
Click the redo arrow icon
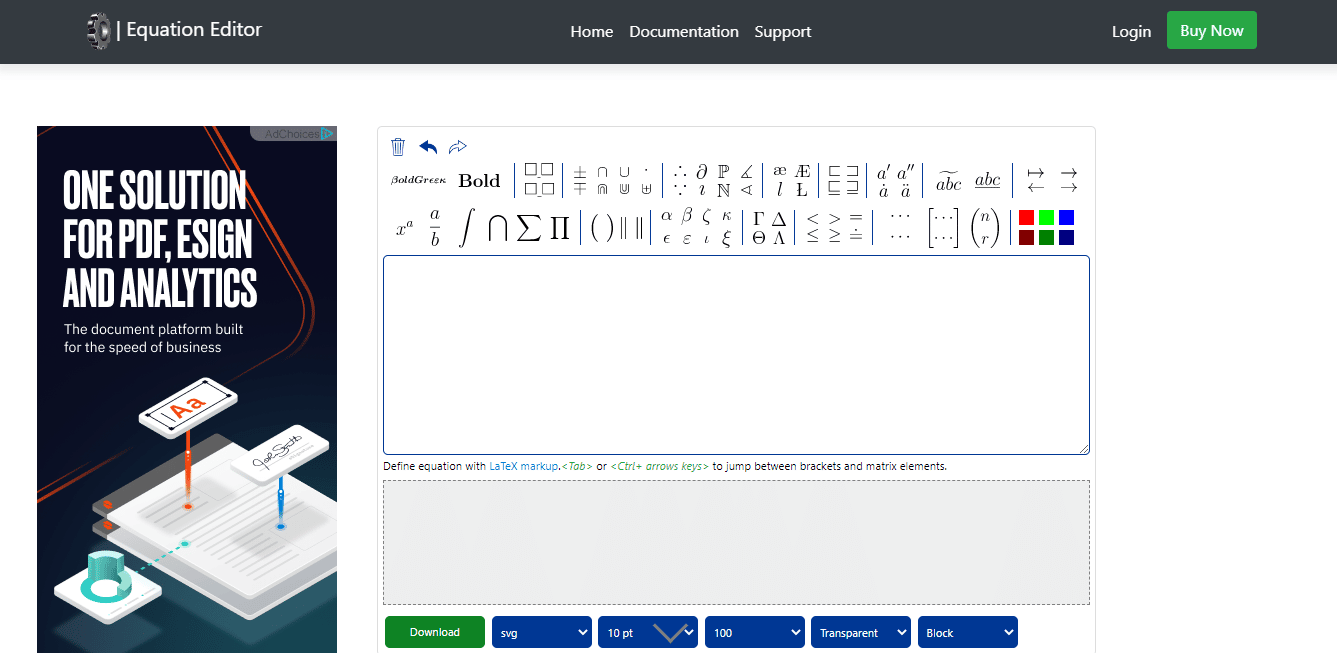[x=458, y=147]
